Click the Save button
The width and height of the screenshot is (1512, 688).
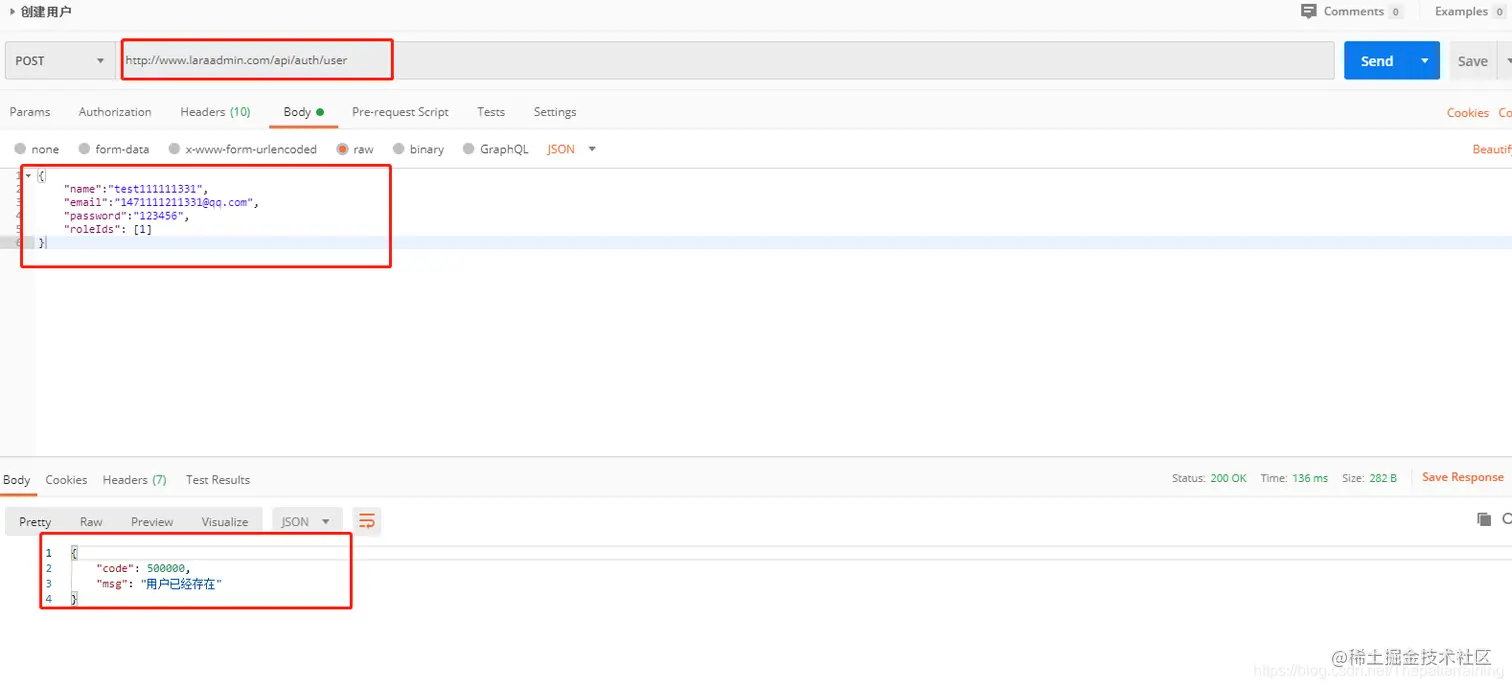[x=1472, y=61]
